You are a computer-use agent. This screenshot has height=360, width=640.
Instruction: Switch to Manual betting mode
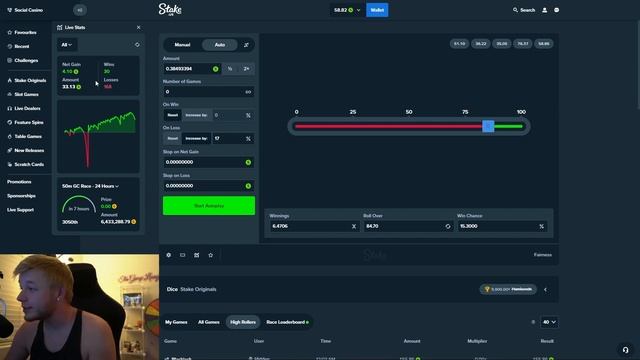click(x=182, y=45)
